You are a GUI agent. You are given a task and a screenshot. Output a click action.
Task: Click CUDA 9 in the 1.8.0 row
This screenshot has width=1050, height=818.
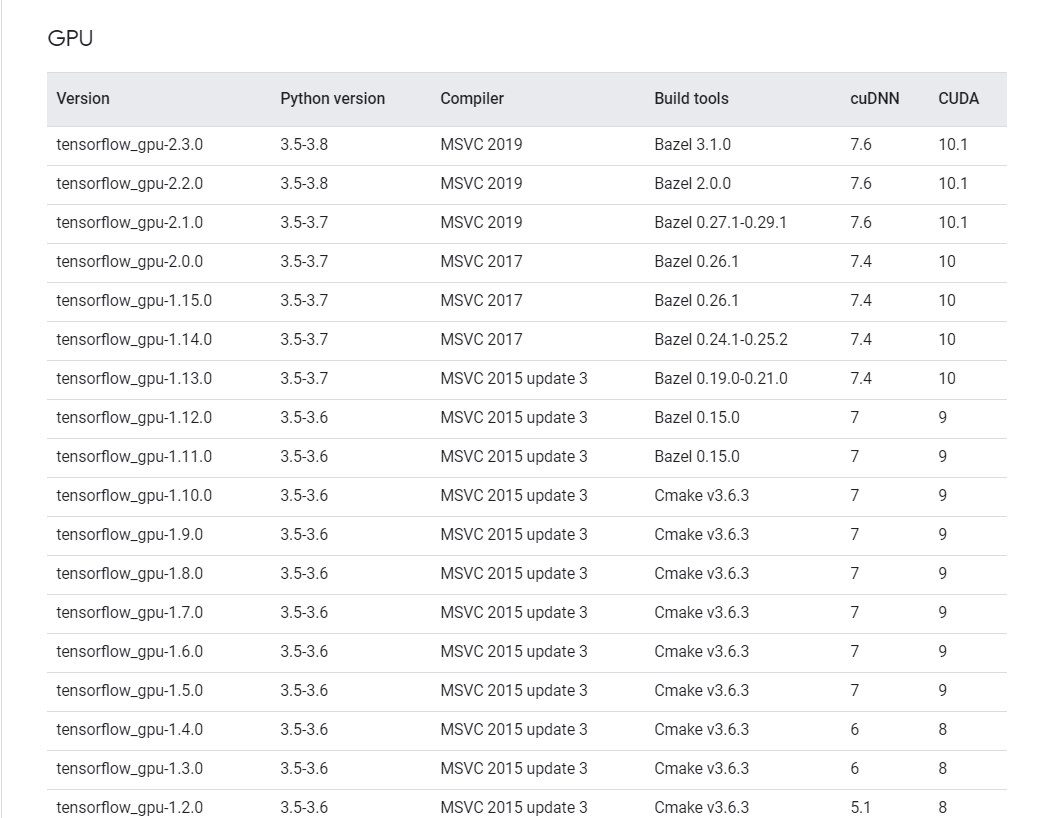[942, 573]
